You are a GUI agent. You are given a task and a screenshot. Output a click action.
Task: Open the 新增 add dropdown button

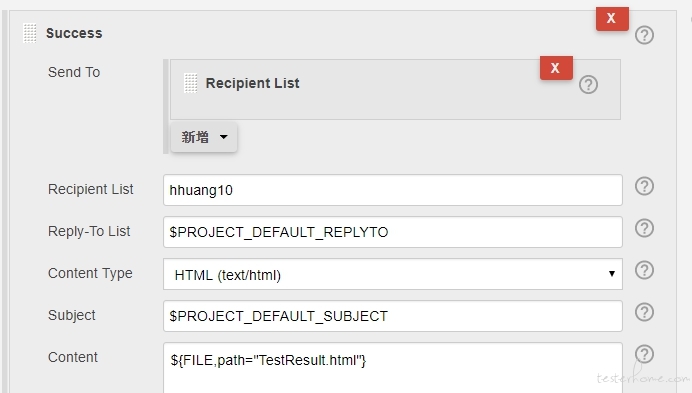click(x=204, y=137)
